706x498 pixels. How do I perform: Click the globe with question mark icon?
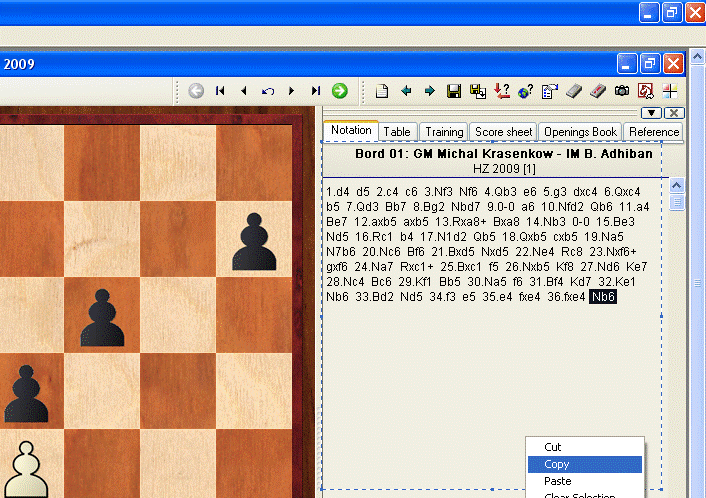(x=526, y=91)
